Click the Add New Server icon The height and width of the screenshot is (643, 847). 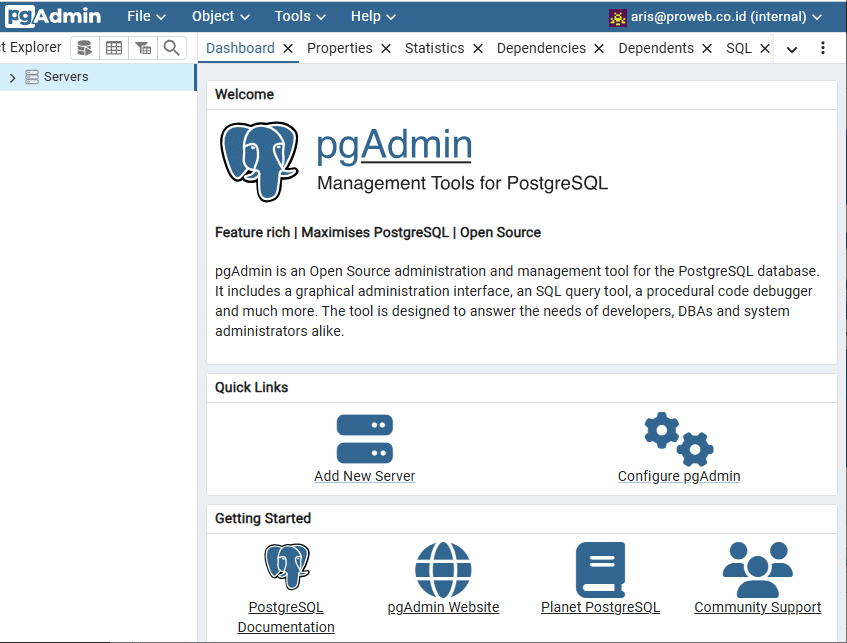[x=365, y=439]
